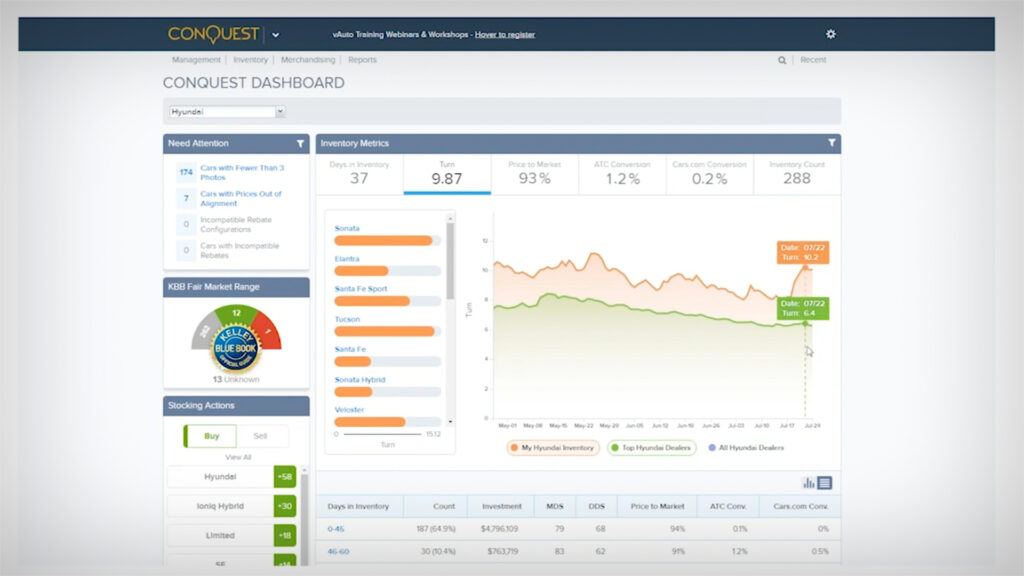Sort by Investment column header
Image resolution: width=1024 pixels, height=576 pixels.
click(x=502, y=506)
